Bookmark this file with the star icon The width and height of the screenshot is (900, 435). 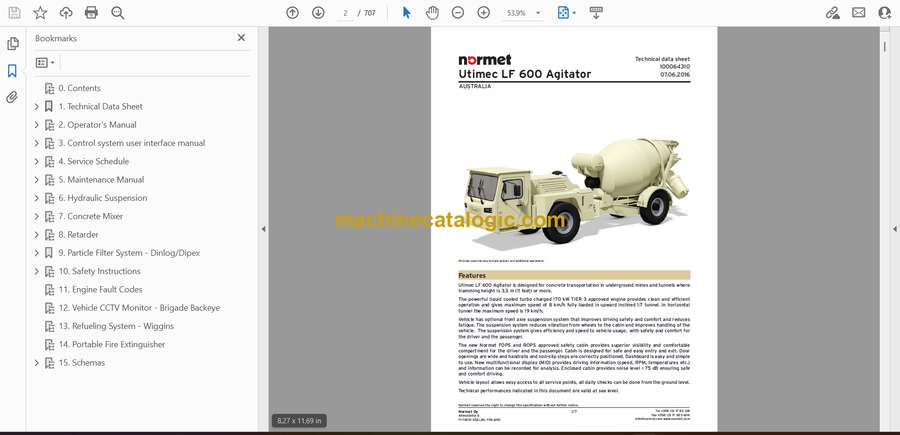[x=40, y=13]
